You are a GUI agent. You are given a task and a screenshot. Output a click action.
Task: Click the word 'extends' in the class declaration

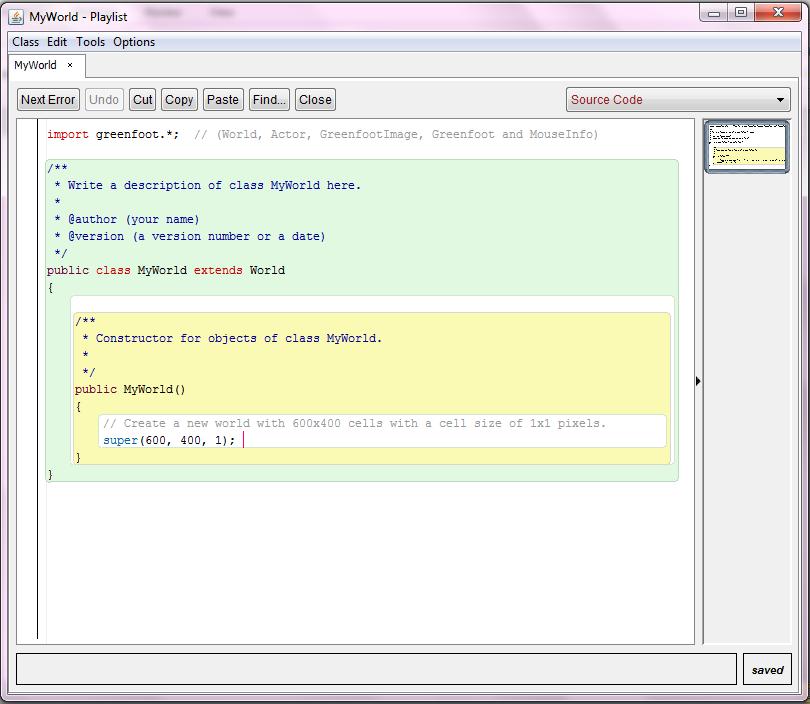click(x=218, y=270)
